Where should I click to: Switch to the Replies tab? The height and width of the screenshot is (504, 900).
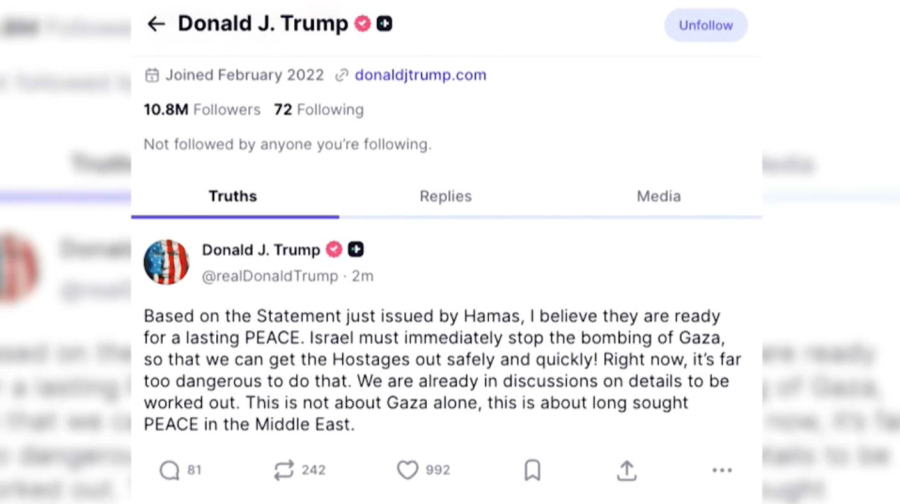point(445,196)
